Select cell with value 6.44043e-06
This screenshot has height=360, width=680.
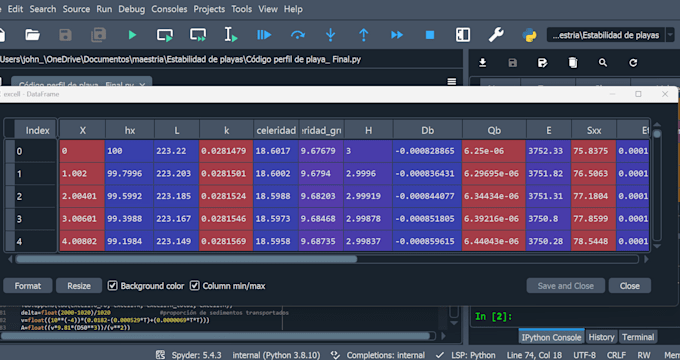(x=494, y=241)
